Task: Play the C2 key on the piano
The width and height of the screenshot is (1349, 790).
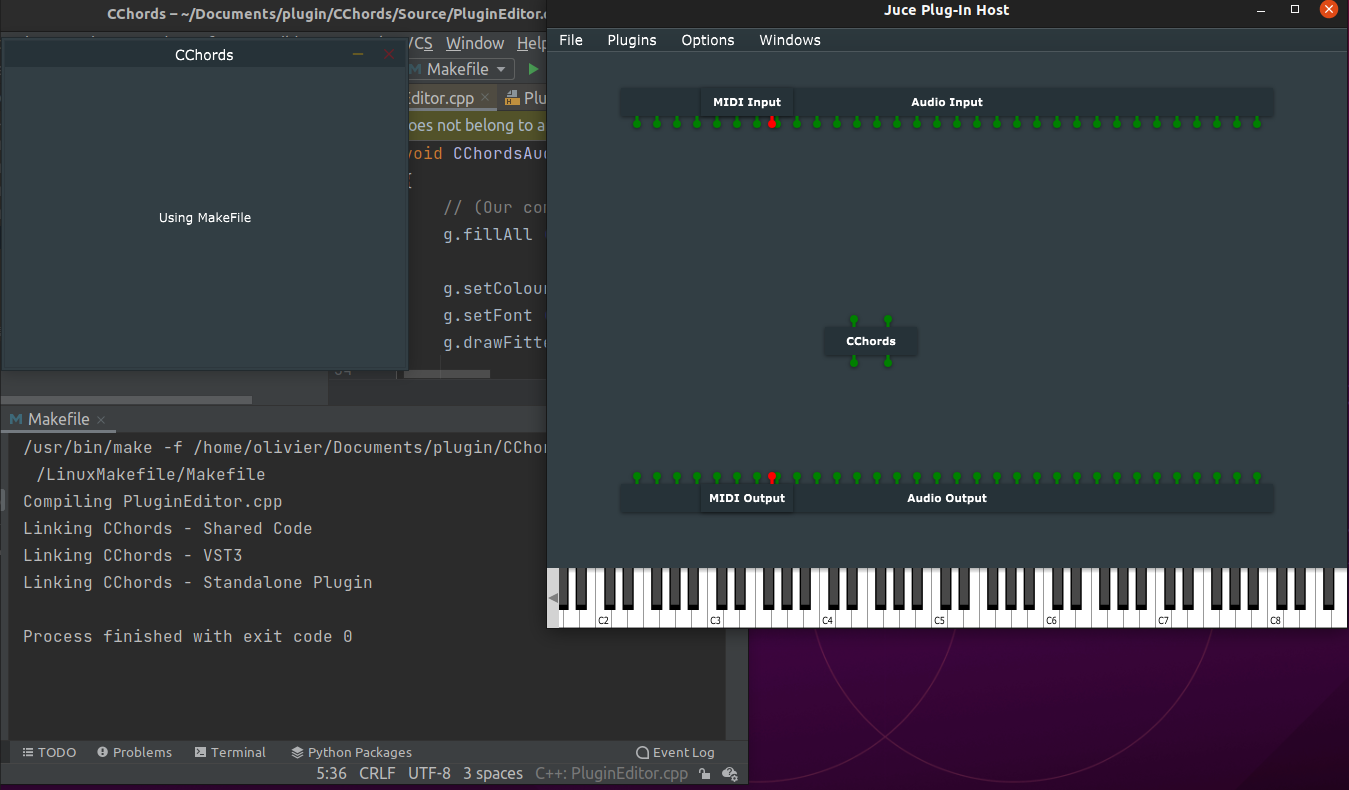Action: pos(603,619)
